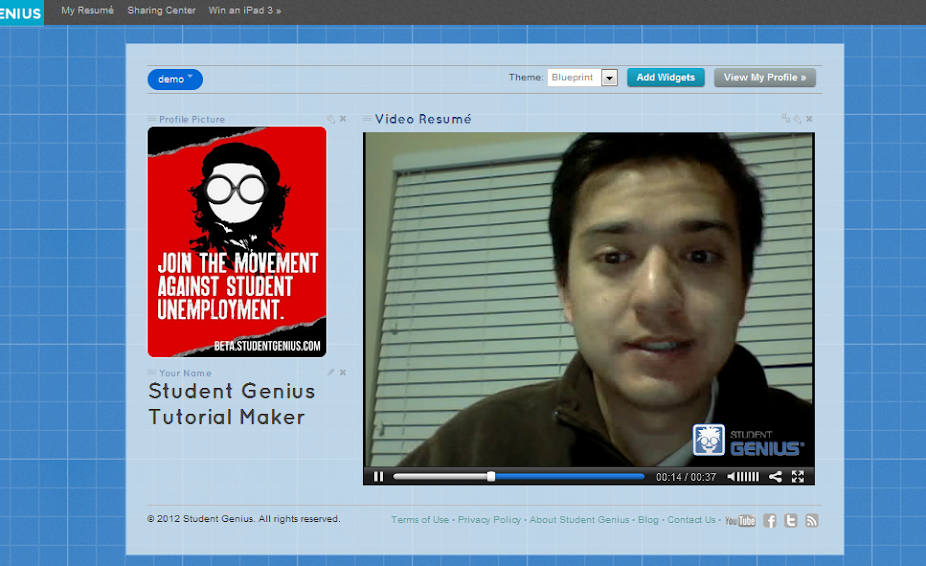Open the YouTube footer icon
Viewport: 926px width, 566px height.
click(x=741, y=521)
